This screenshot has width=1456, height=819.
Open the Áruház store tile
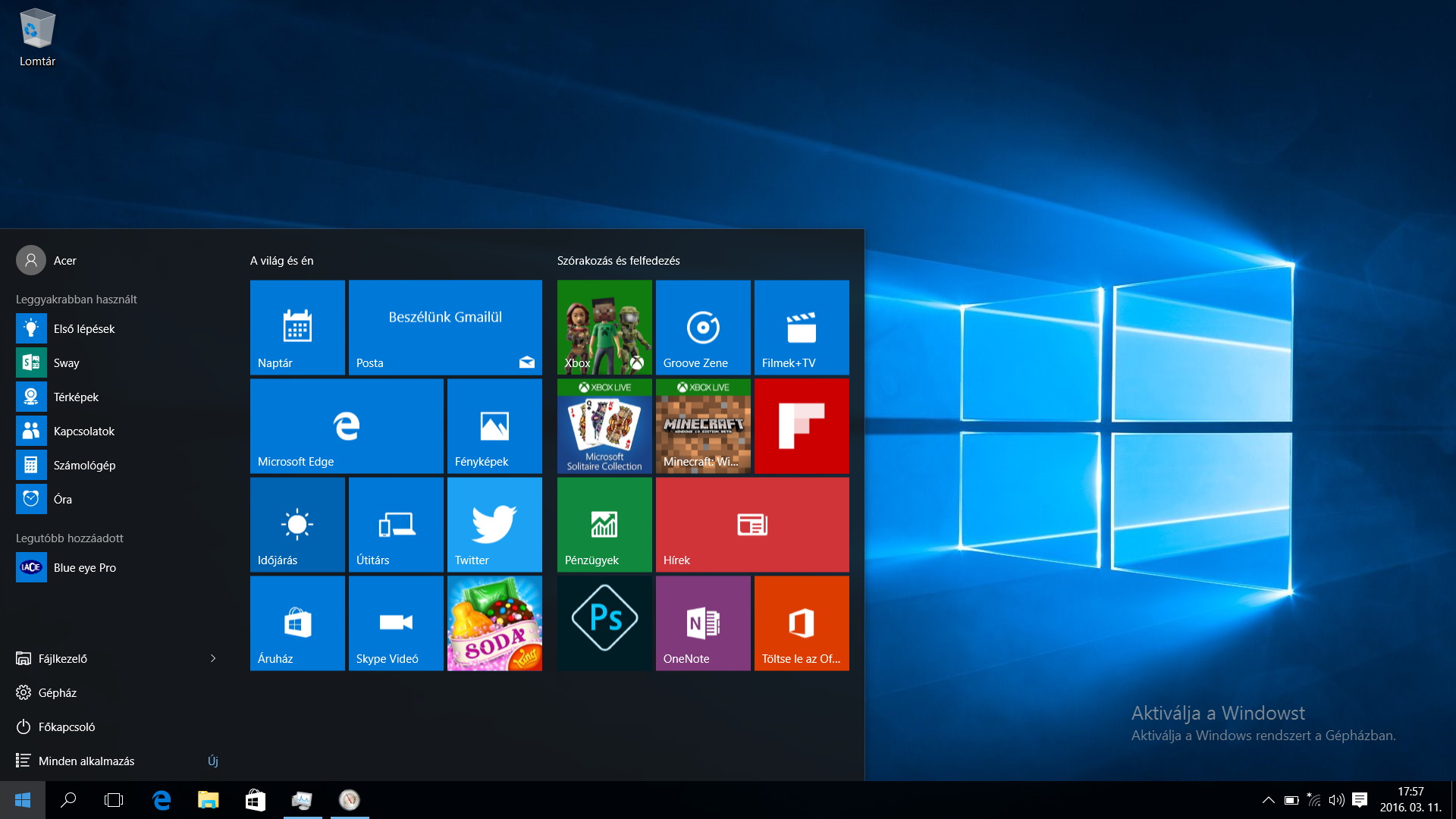point(297,623)
